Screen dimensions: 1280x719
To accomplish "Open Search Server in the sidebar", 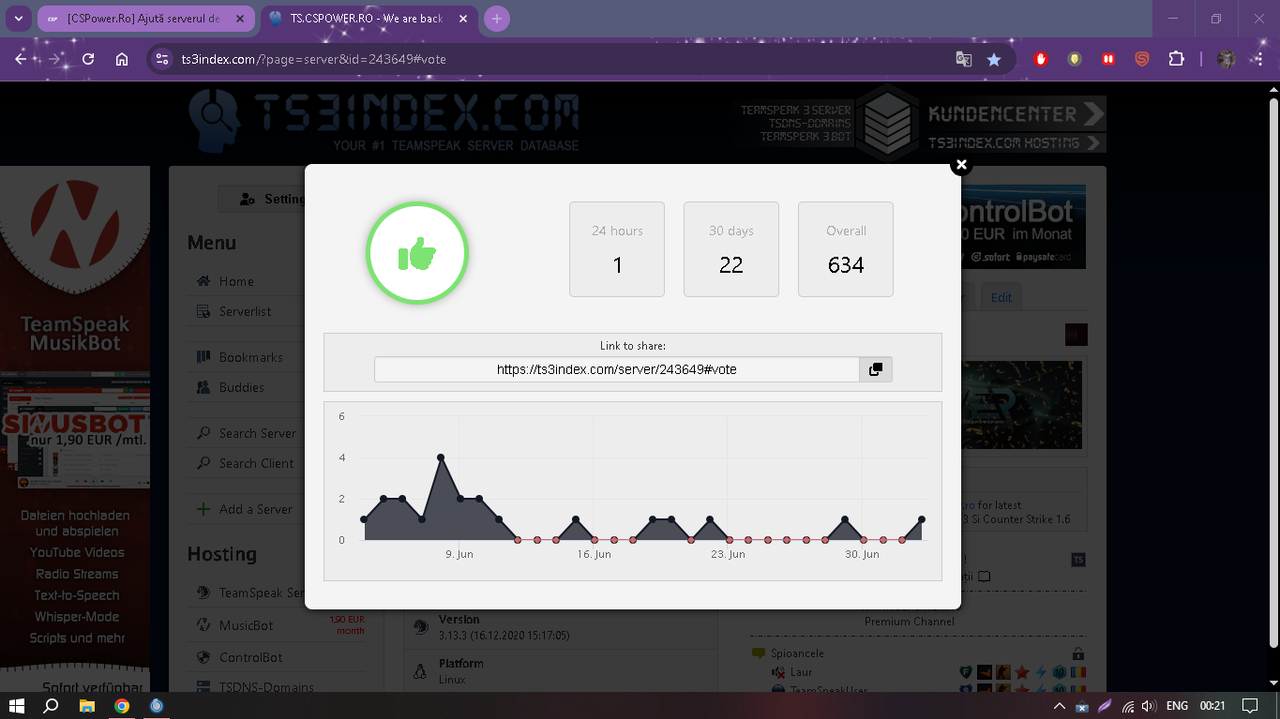I will point(257,434).
